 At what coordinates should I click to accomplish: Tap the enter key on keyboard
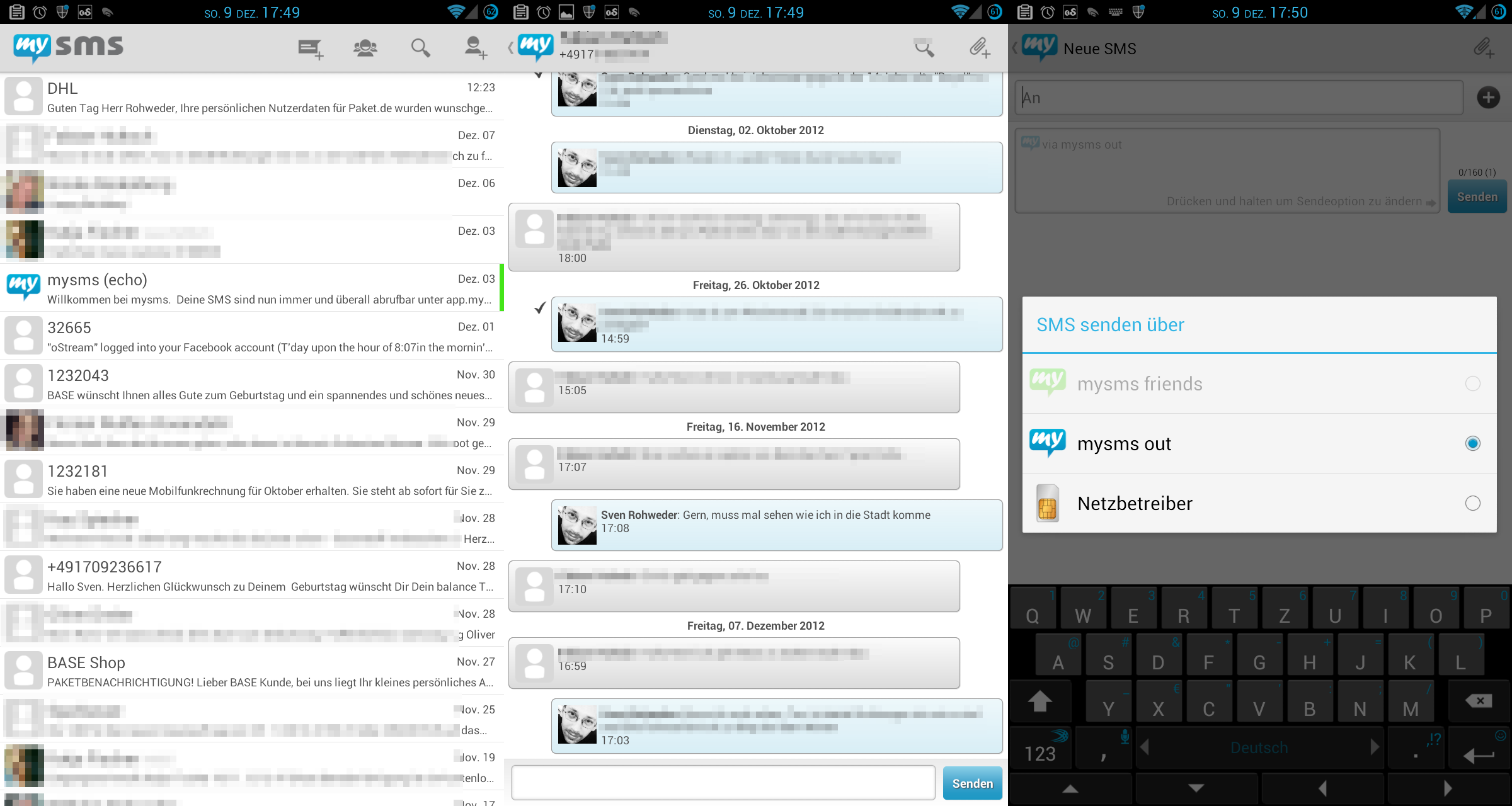click(1479, 748)
